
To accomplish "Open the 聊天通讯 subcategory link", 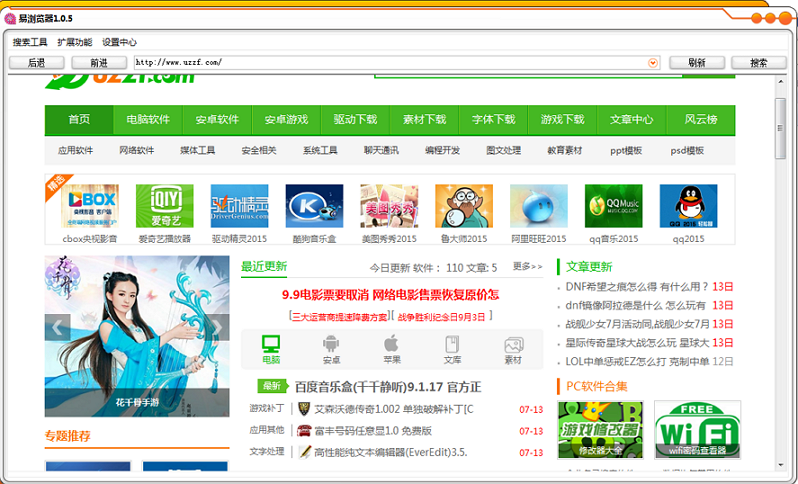I will (x=381, y=151).
